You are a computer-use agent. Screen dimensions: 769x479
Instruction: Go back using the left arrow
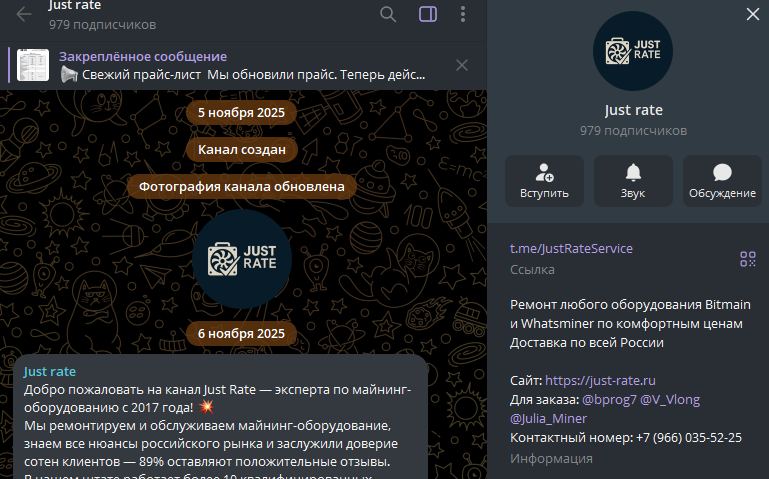[x=24, y=14]
